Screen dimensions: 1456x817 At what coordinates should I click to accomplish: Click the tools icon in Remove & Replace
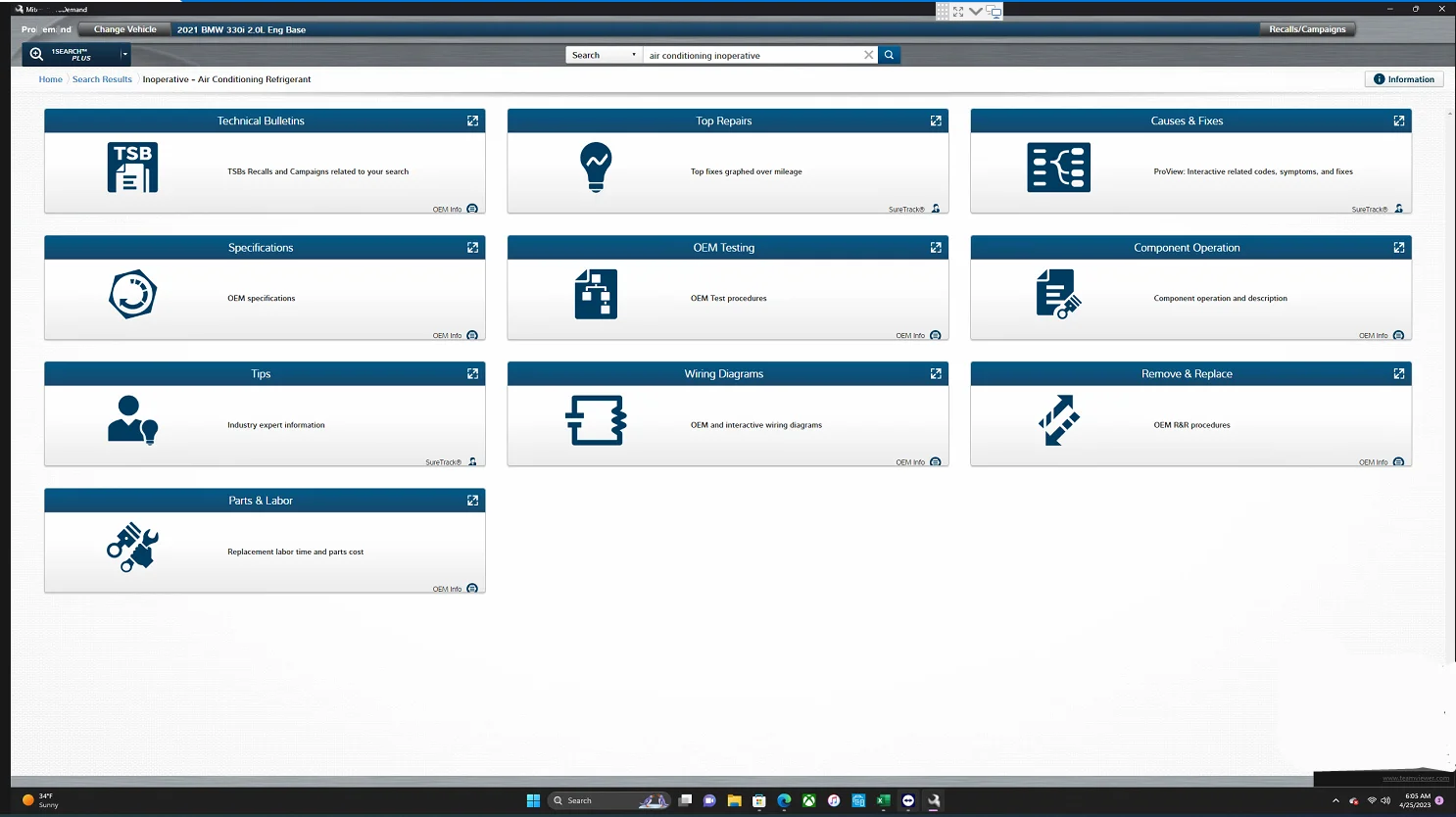(1058, 420)
